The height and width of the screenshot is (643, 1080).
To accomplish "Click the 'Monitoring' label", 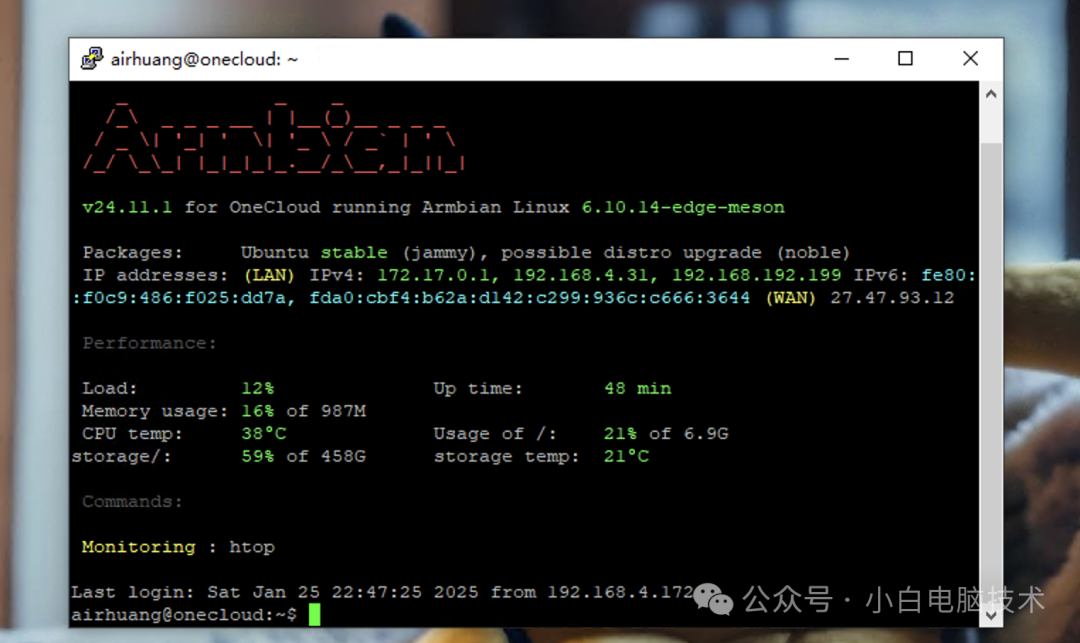I will tap(138, 547).
